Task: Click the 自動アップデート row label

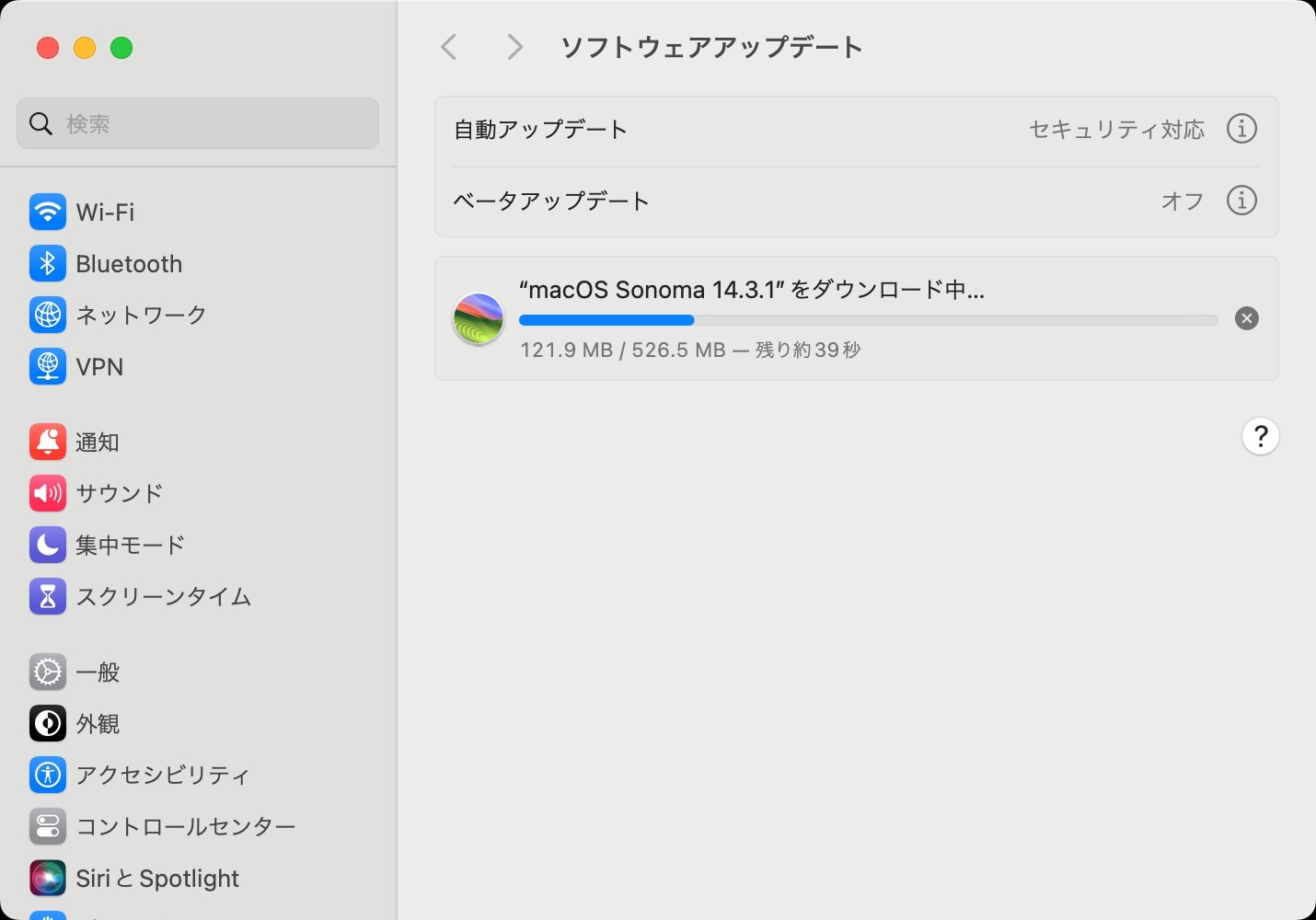Action: pyautogui.click(x=541, y=130)
